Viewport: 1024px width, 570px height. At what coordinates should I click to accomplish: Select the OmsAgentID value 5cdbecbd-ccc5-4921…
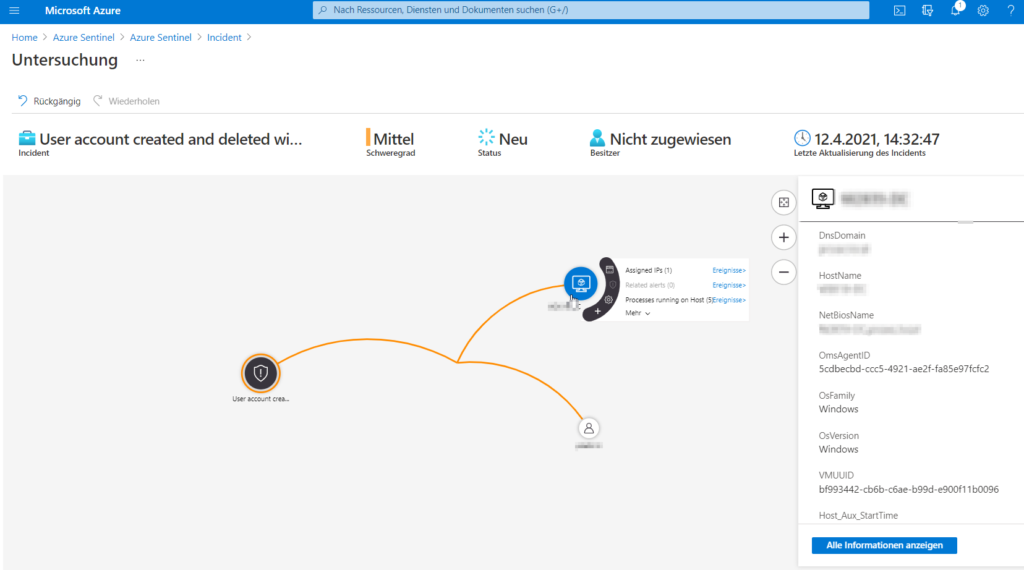click(904, 369)
